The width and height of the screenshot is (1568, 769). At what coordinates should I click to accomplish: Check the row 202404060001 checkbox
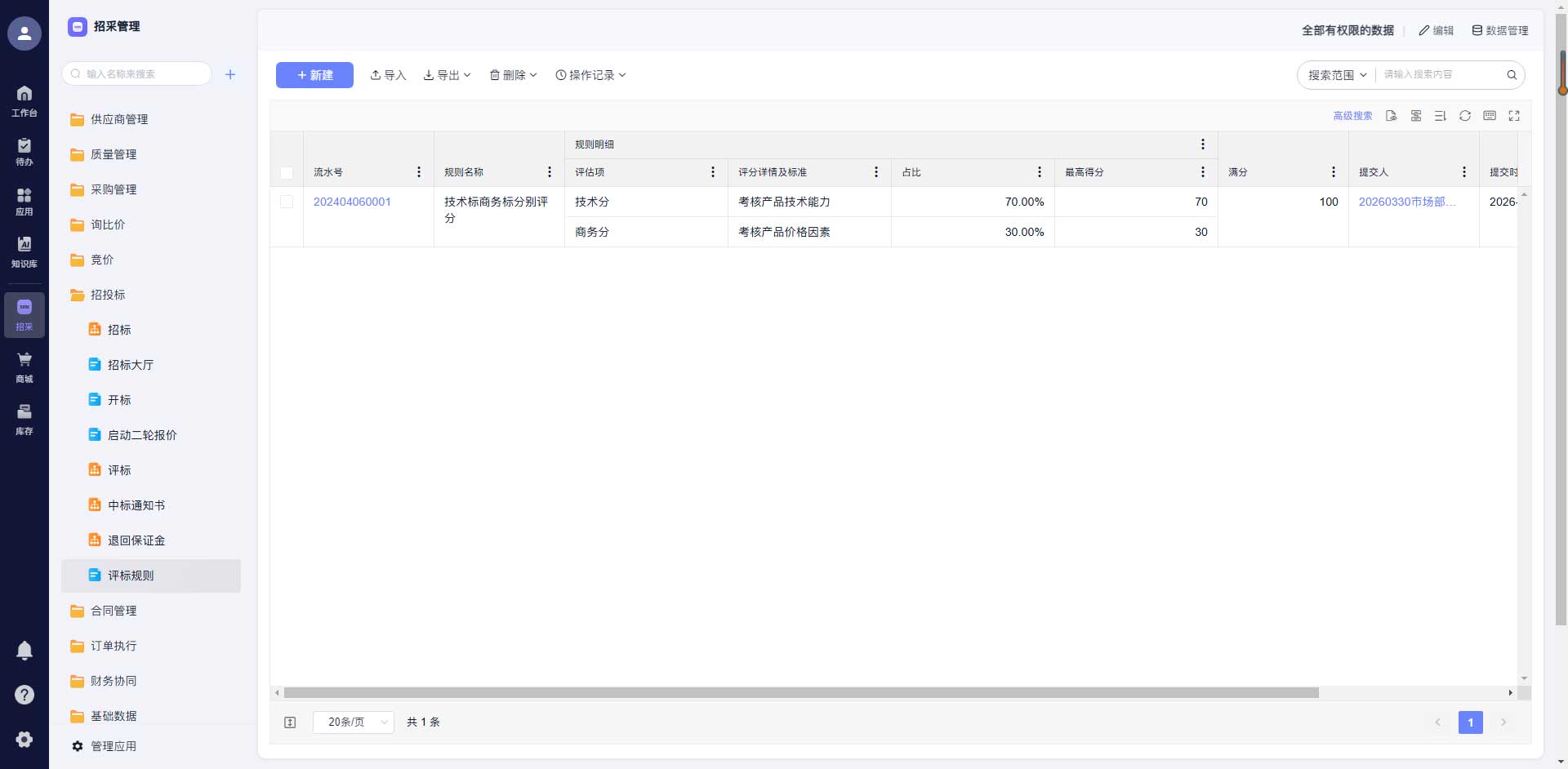[287, 202]
